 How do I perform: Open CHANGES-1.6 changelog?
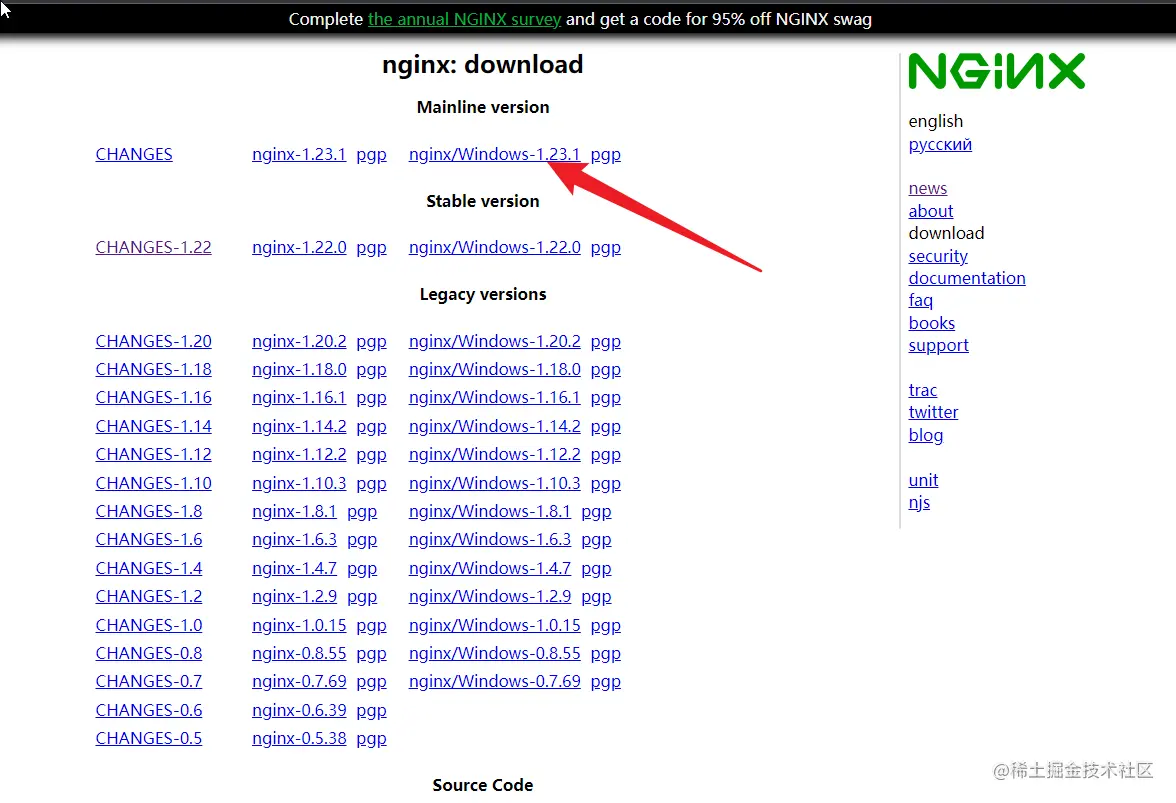tap(148, 540)
